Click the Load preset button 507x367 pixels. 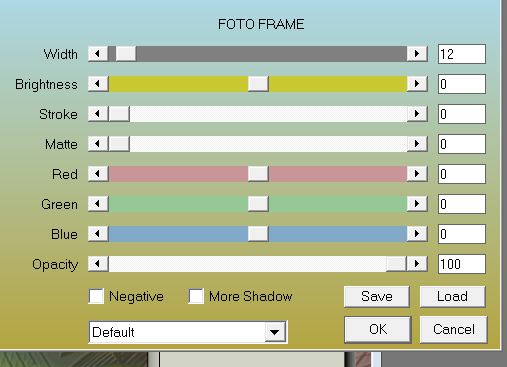click(452, 296)
